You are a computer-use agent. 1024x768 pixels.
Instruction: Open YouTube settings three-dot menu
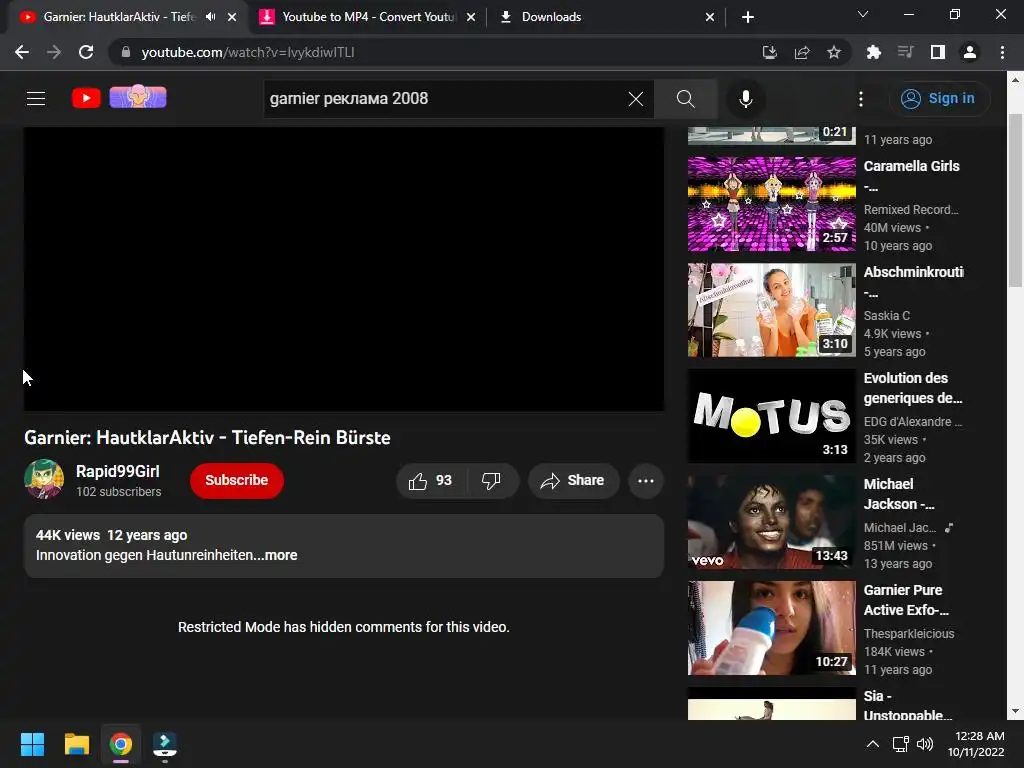click(861, 99)
